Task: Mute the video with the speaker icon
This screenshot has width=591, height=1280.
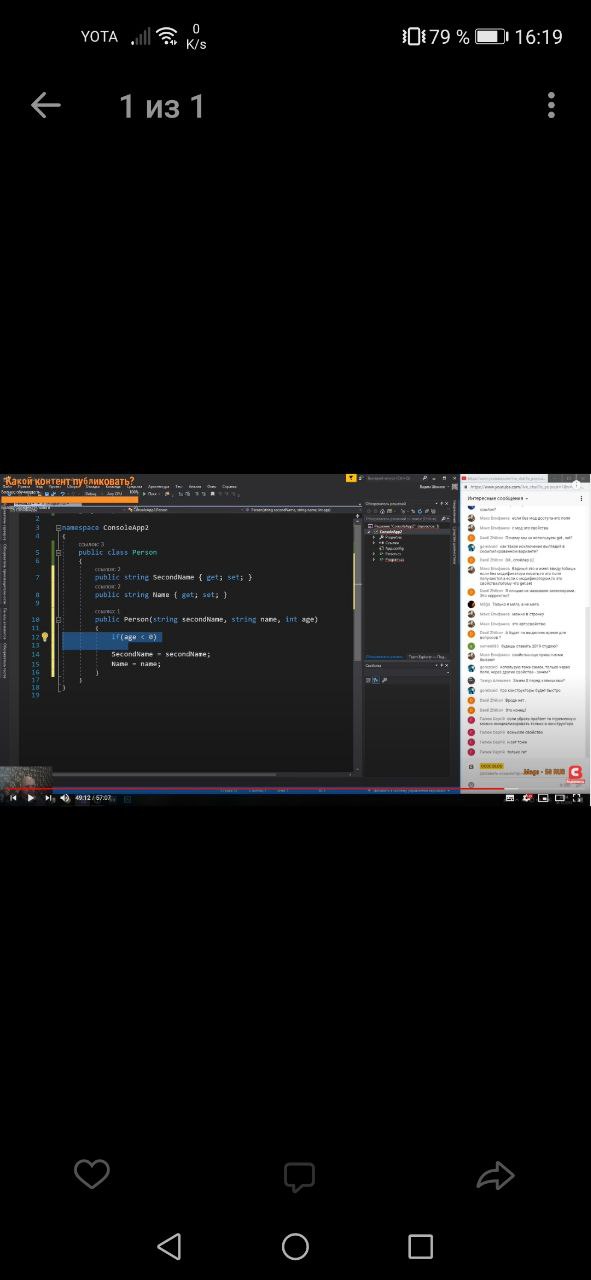Action: coord(66,798)
